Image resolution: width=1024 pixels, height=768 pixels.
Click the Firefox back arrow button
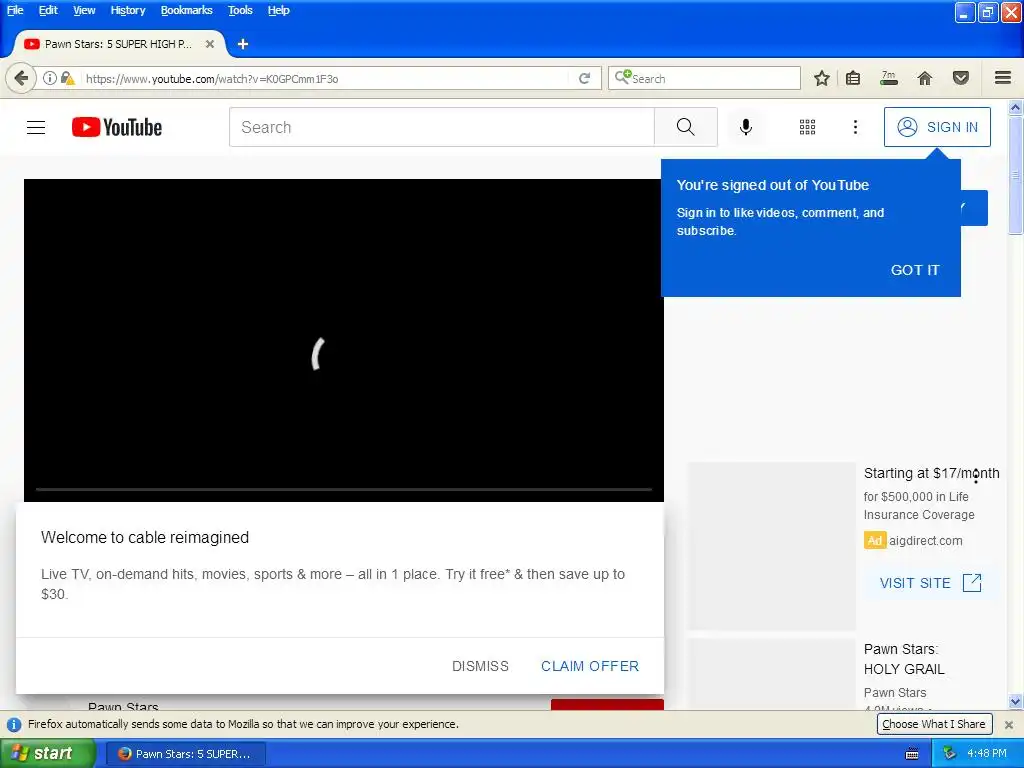pos(21,78)
